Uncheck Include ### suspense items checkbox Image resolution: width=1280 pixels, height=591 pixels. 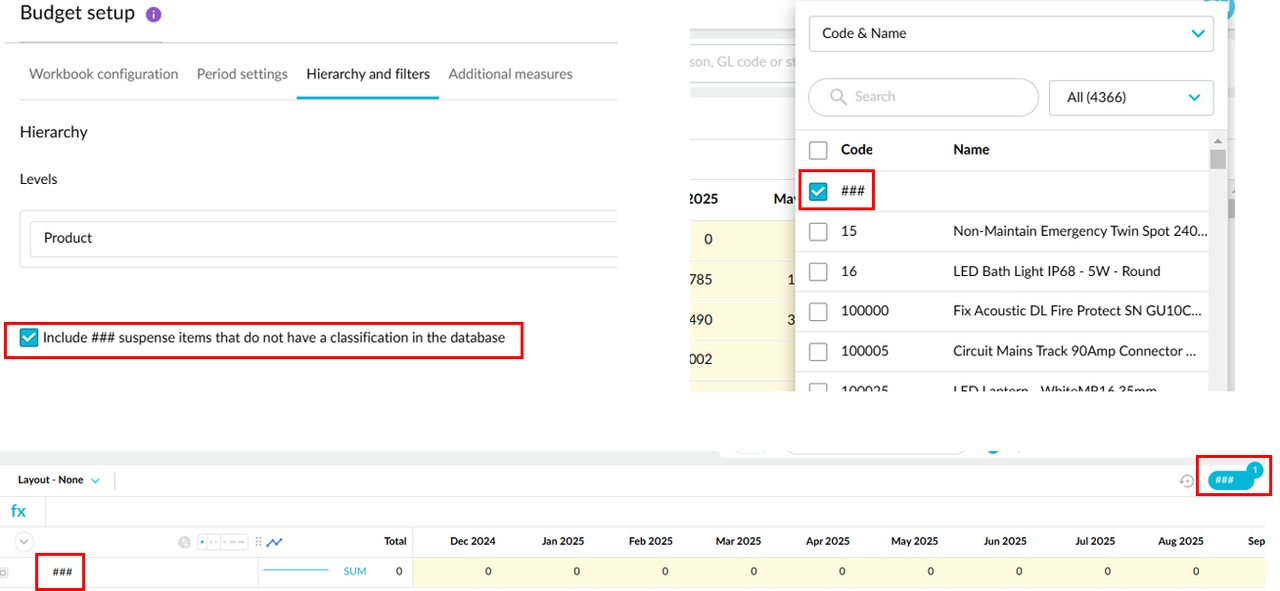[29, 338]
